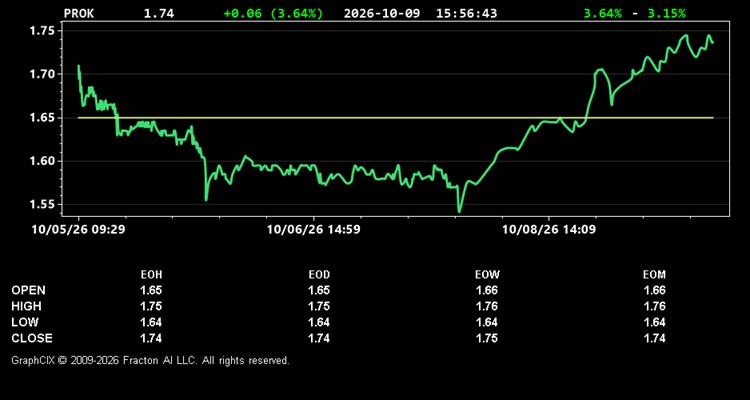Click the chart's lowest dip near 1.54
750x400 pixels.
459,211
